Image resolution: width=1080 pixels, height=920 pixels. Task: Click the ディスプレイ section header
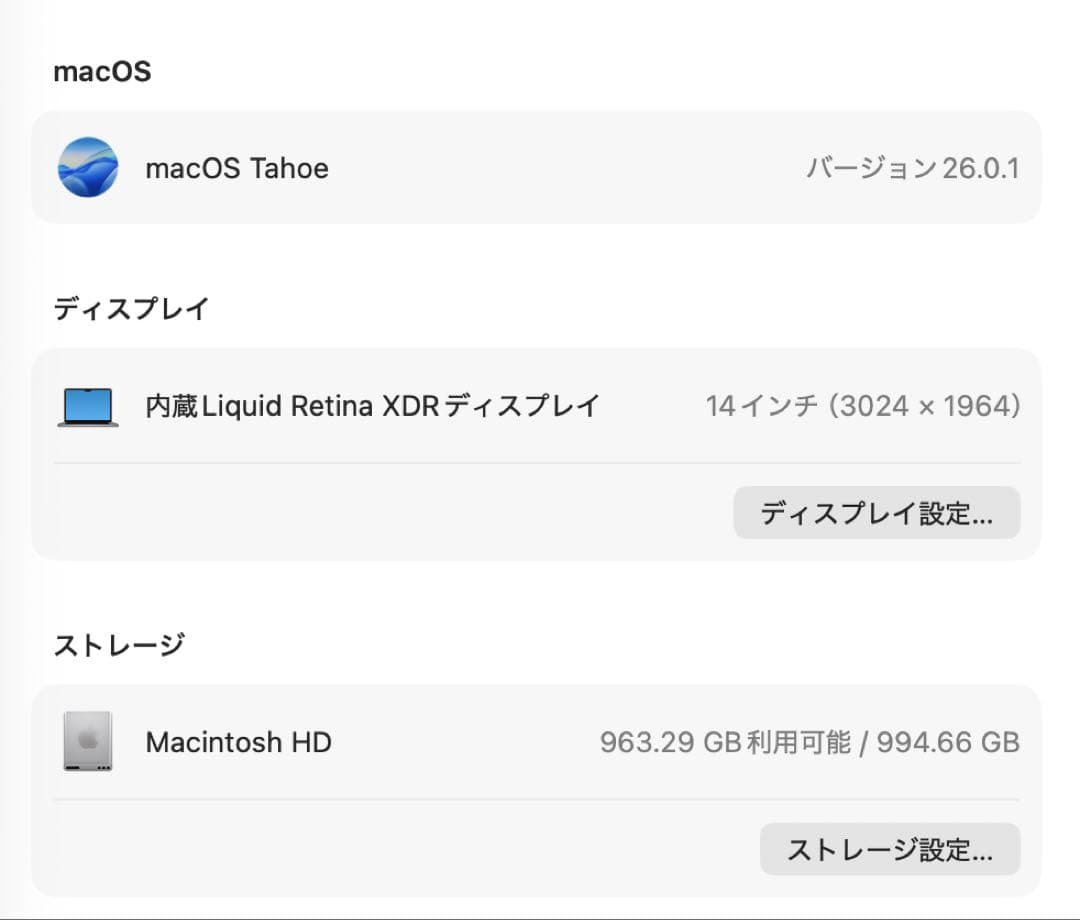point(131,308)
